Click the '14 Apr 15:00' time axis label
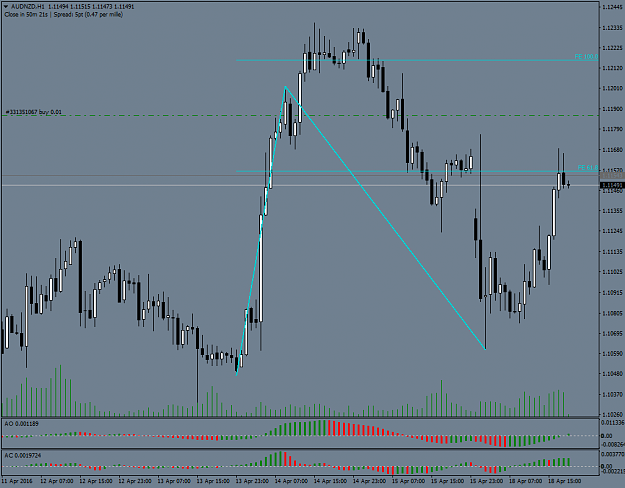The width and height of the screenshot is (625, 488). [x=330, y=481]
